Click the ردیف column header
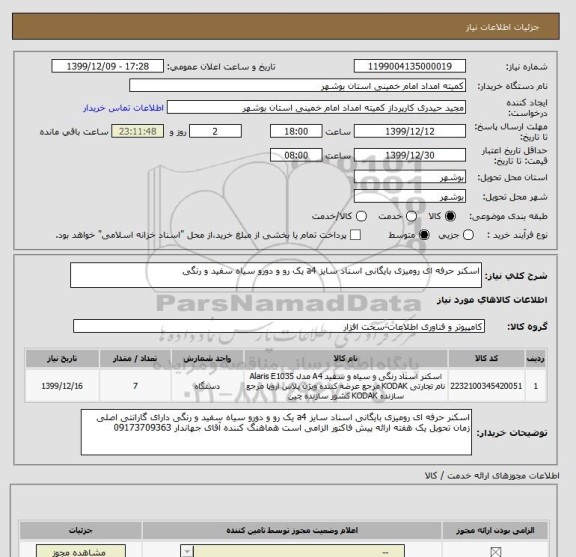Viewport: 576px width, 557px height. (x=536, y=358)
